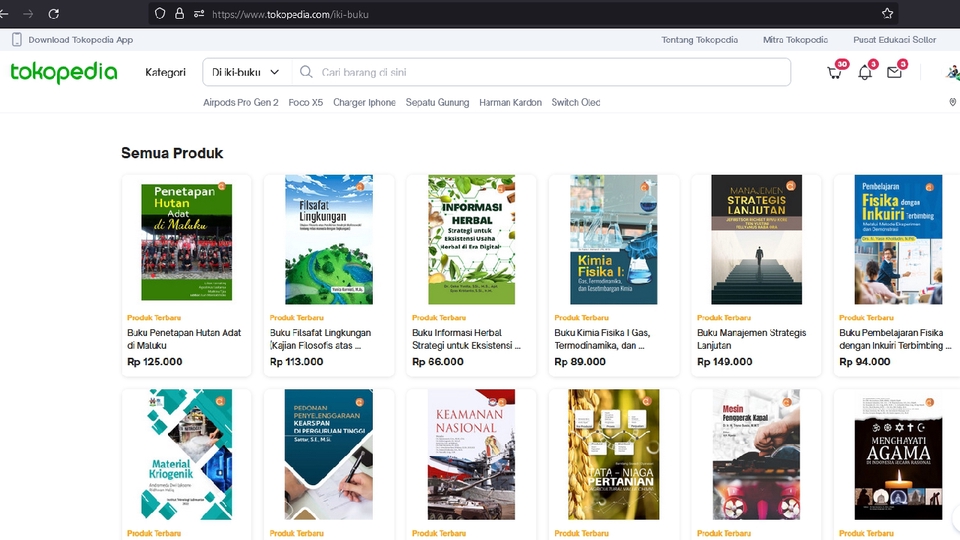Open Material Kriogenik book cover

(x=187, y=454)
